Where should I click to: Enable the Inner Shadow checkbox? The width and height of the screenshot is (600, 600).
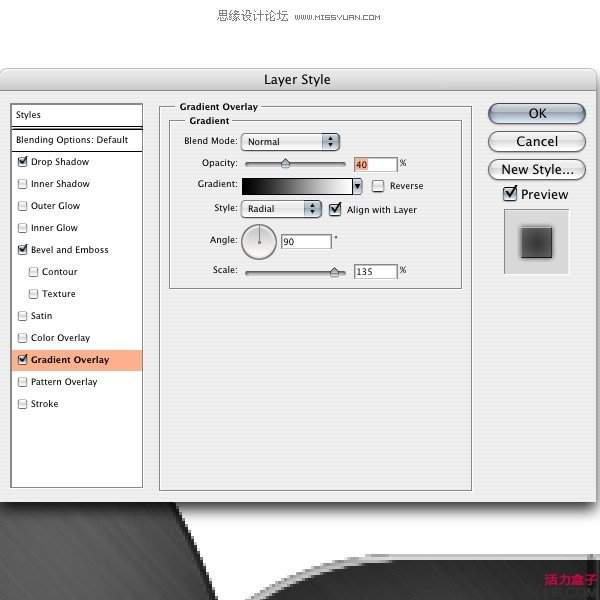tap(23, 184)
